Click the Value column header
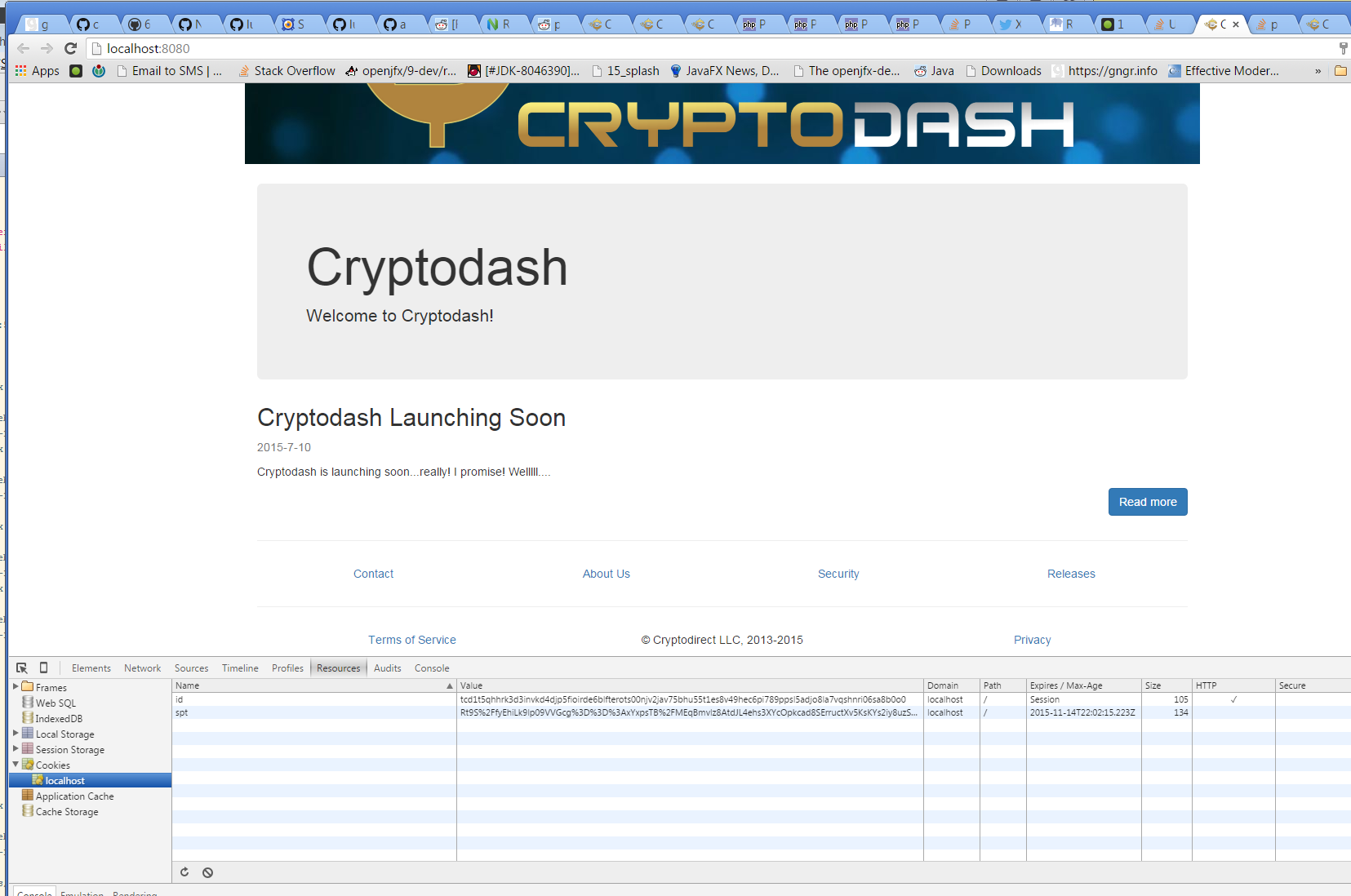This screenshot has width=1351, height=896. 690,685
